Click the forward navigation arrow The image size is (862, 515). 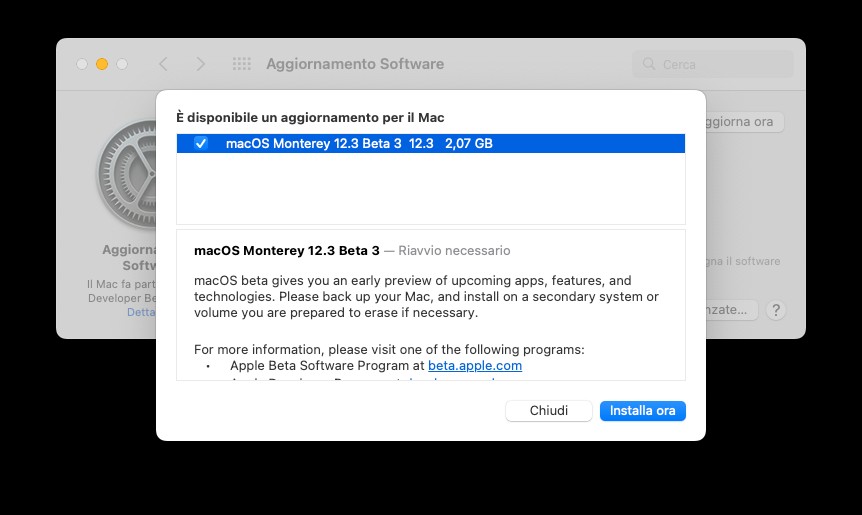click(201, 64)
